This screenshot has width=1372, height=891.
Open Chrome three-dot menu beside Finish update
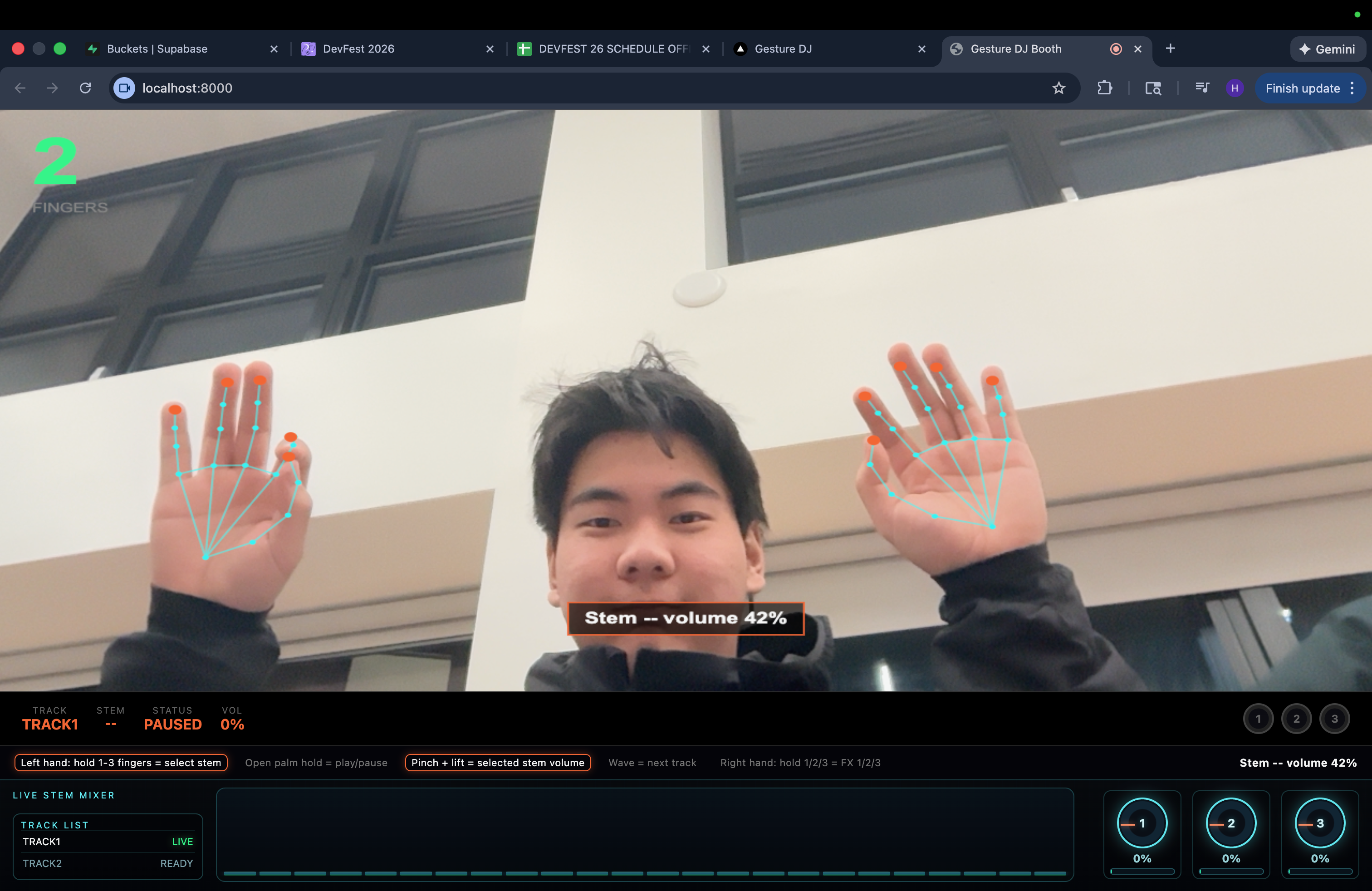coord(1352,88)
